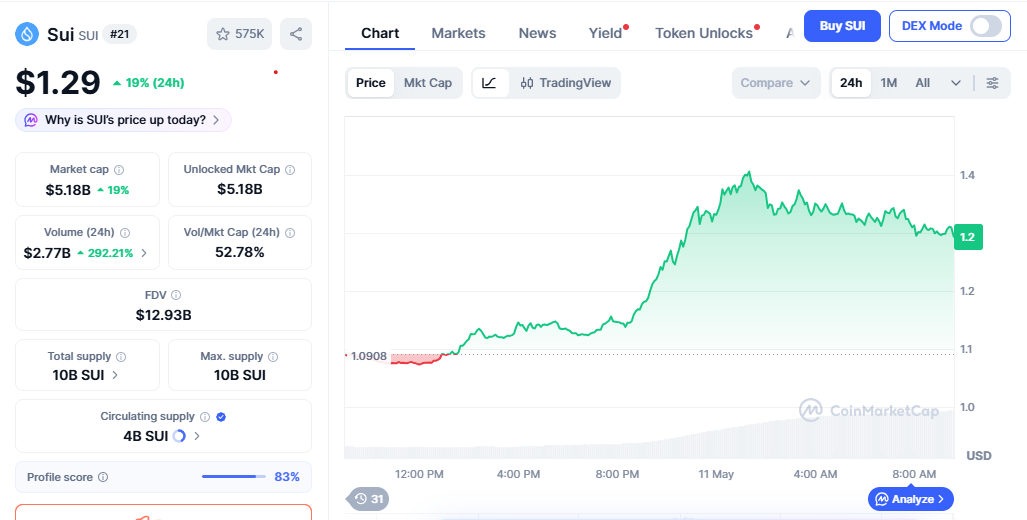
Task: Click the Sui water drop logo
Action: pyautogui.click(x=27, y=34)
